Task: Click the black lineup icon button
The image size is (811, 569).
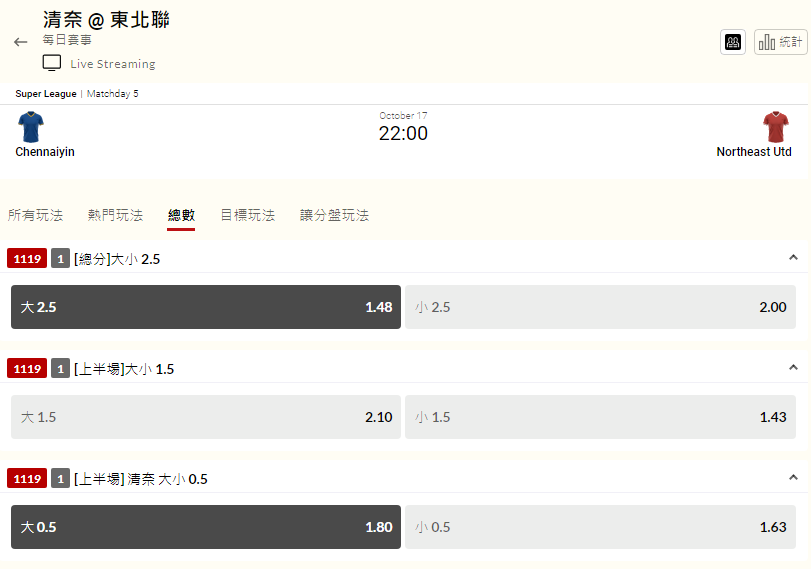Action: (732, 42)
